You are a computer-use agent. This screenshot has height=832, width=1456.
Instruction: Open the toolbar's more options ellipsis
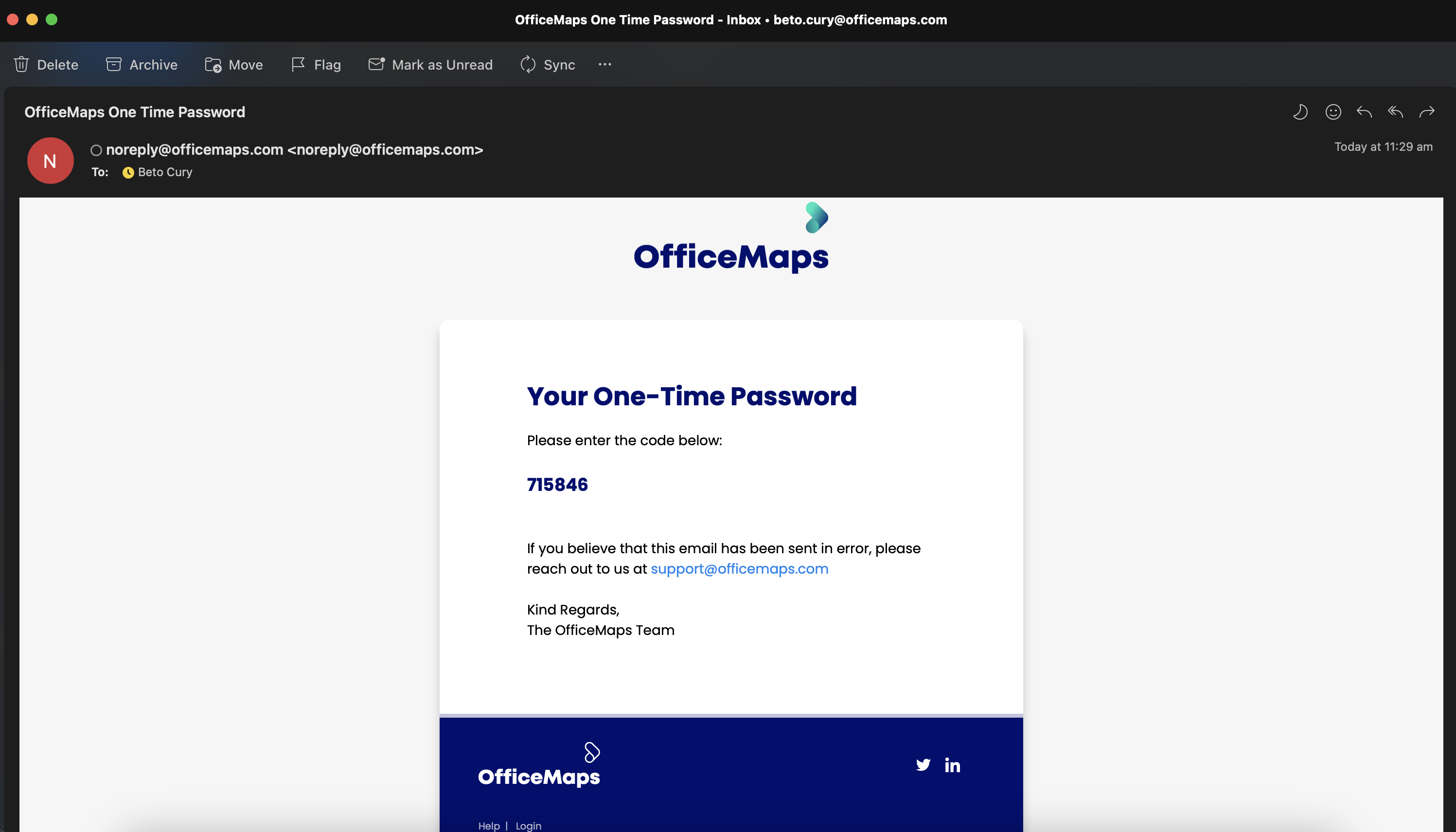coord(604,65)
